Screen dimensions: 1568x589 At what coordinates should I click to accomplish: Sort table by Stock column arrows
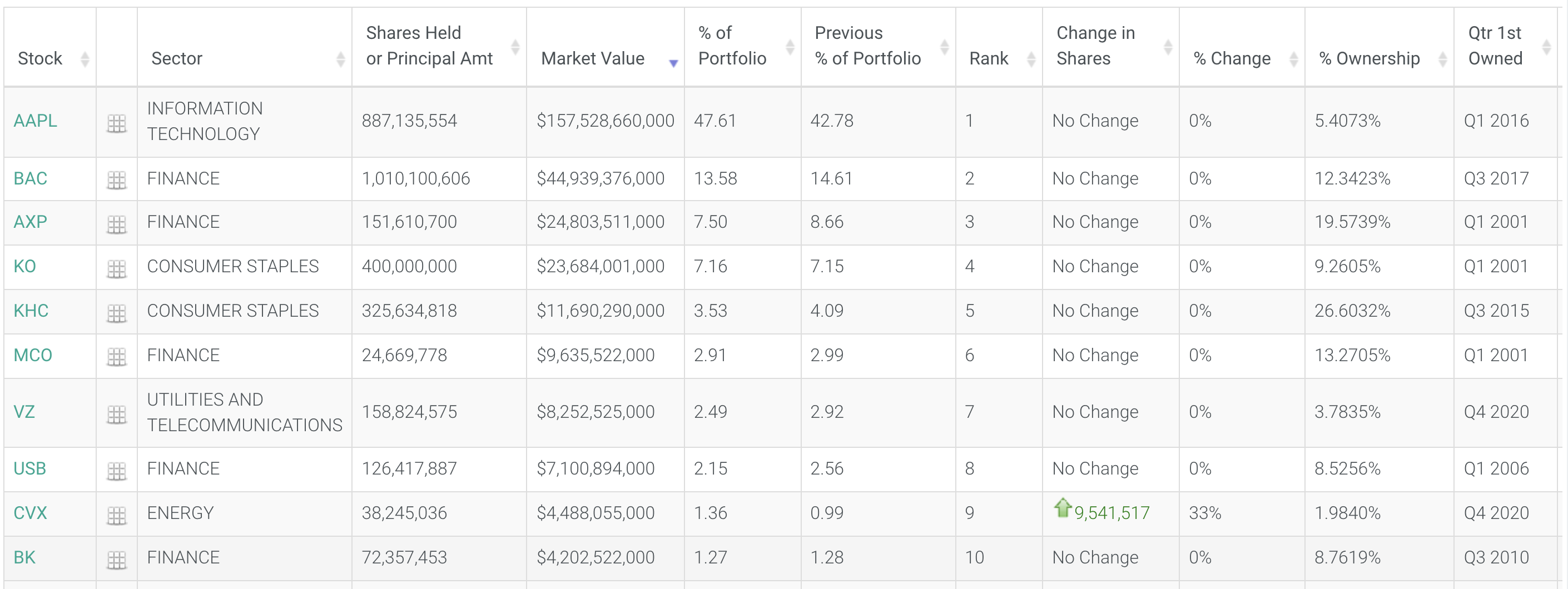pos(85,59)
